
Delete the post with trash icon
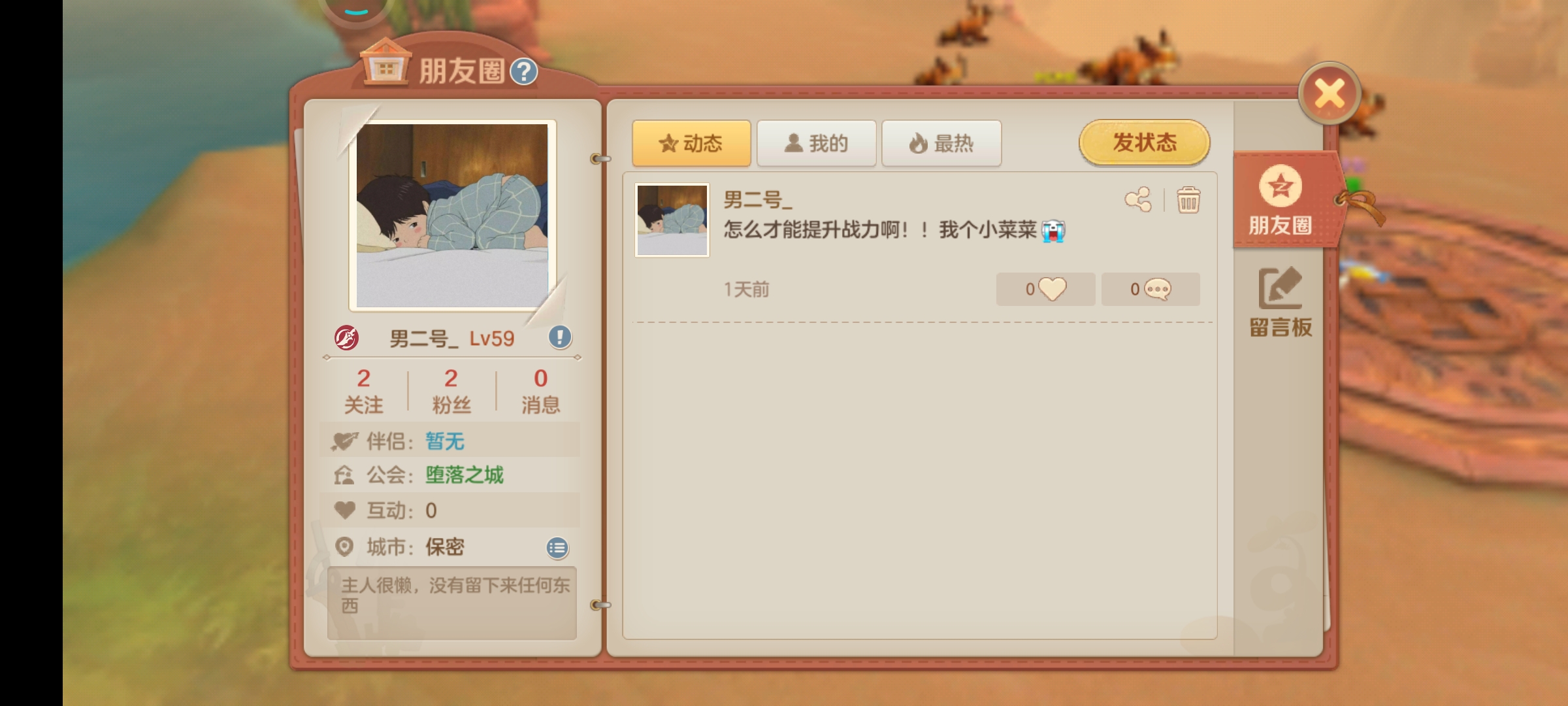tap(1188, 200)
